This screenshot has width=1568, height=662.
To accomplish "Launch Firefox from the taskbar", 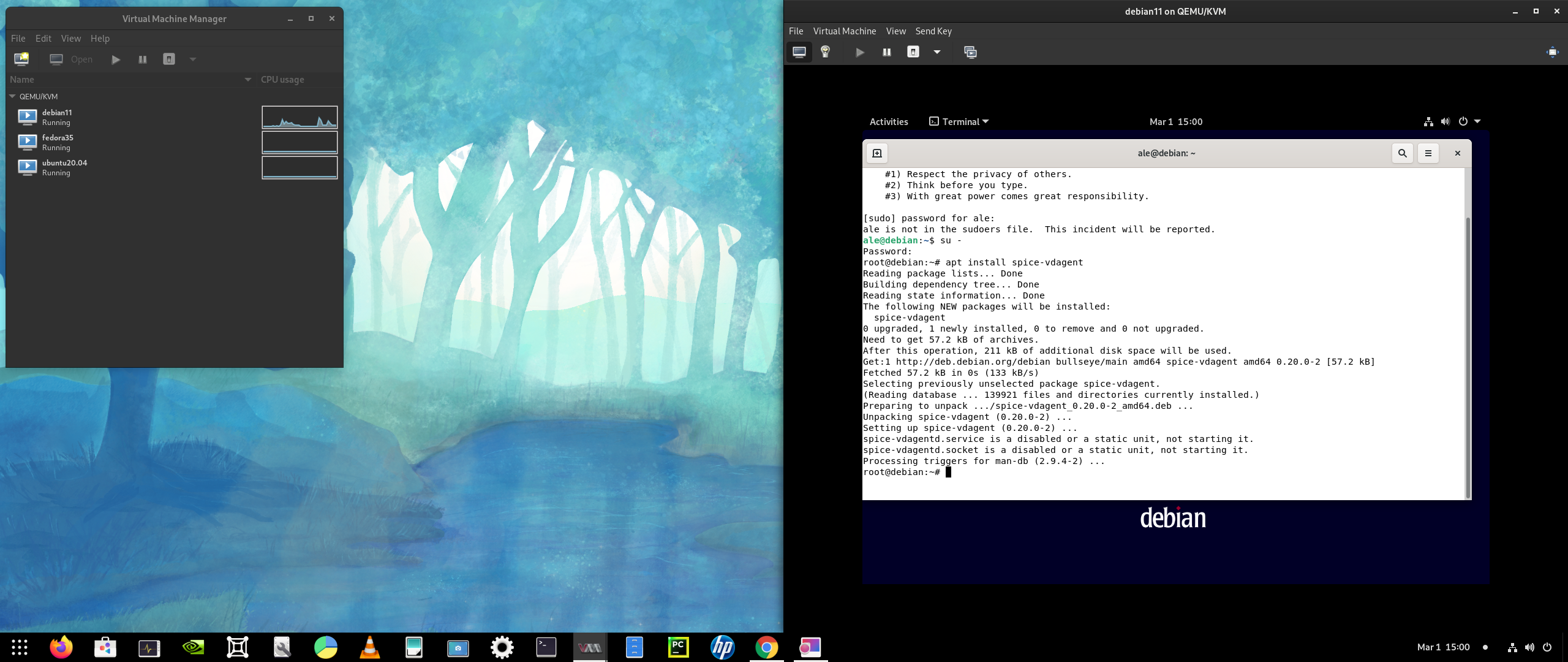I will click(61, 647).
